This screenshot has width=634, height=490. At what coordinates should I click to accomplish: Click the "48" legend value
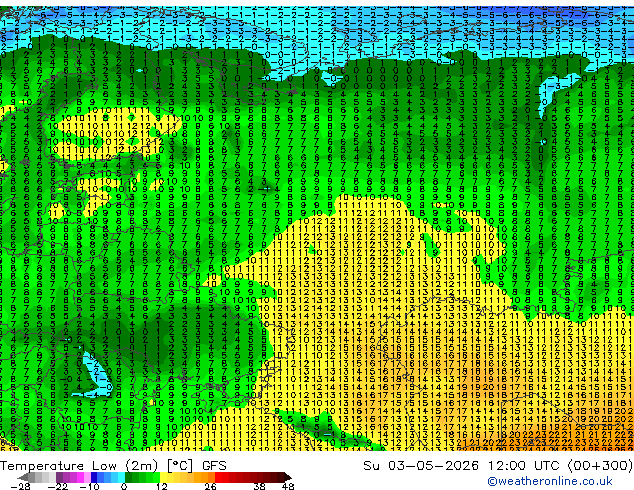coord(288,486)
